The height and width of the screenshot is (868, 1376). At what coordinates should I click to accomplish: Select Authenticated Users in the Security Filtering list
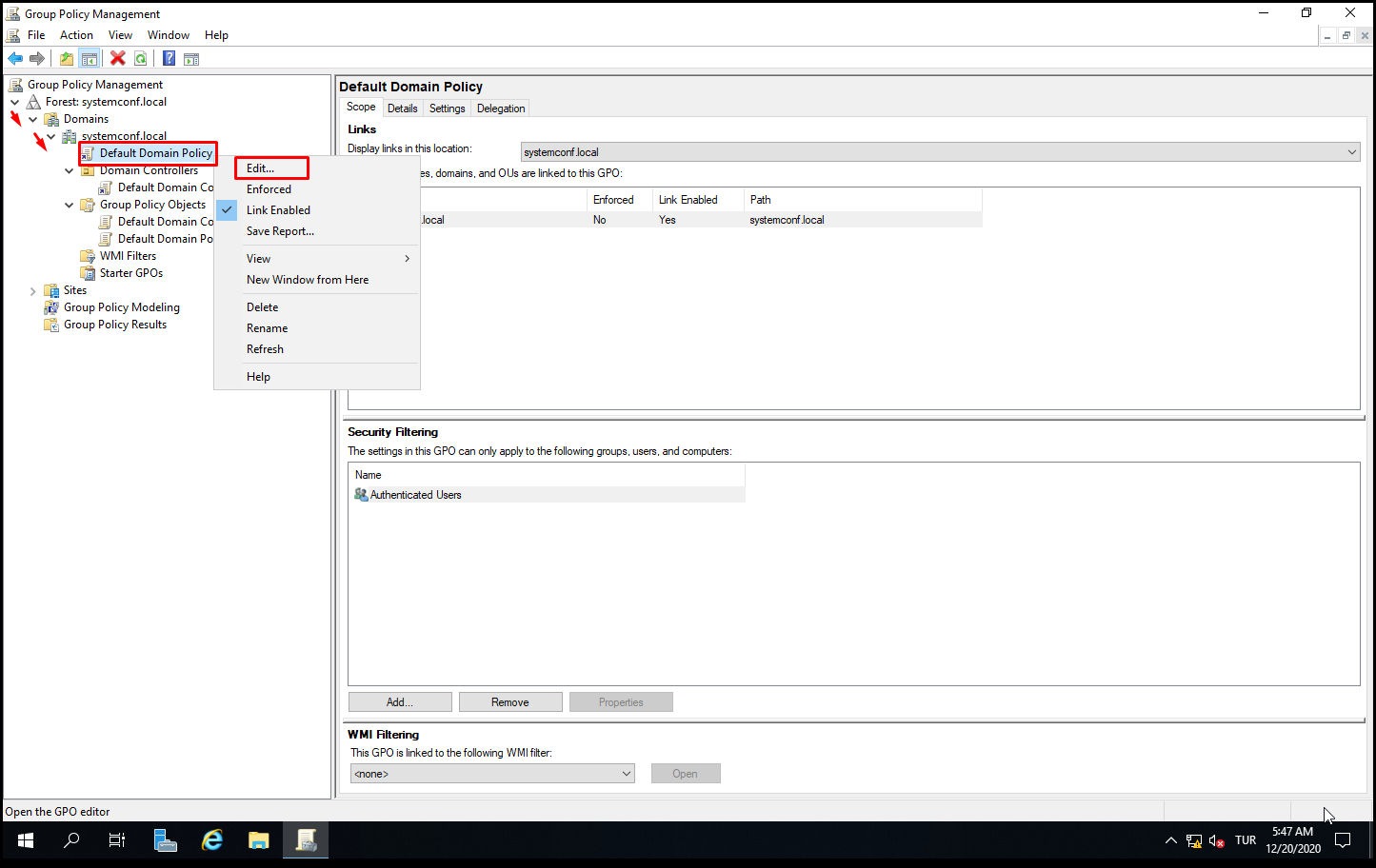click(548, 495)
